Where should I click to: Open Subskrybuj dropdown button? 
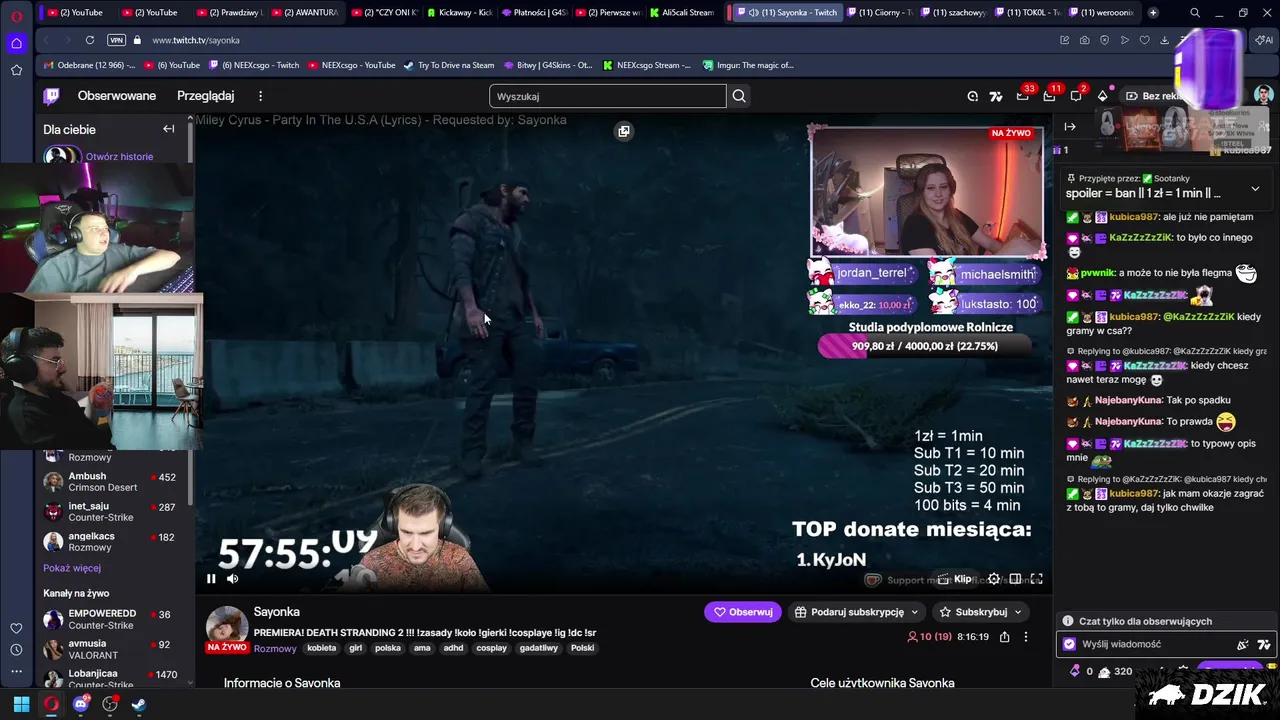click(981, 612)
